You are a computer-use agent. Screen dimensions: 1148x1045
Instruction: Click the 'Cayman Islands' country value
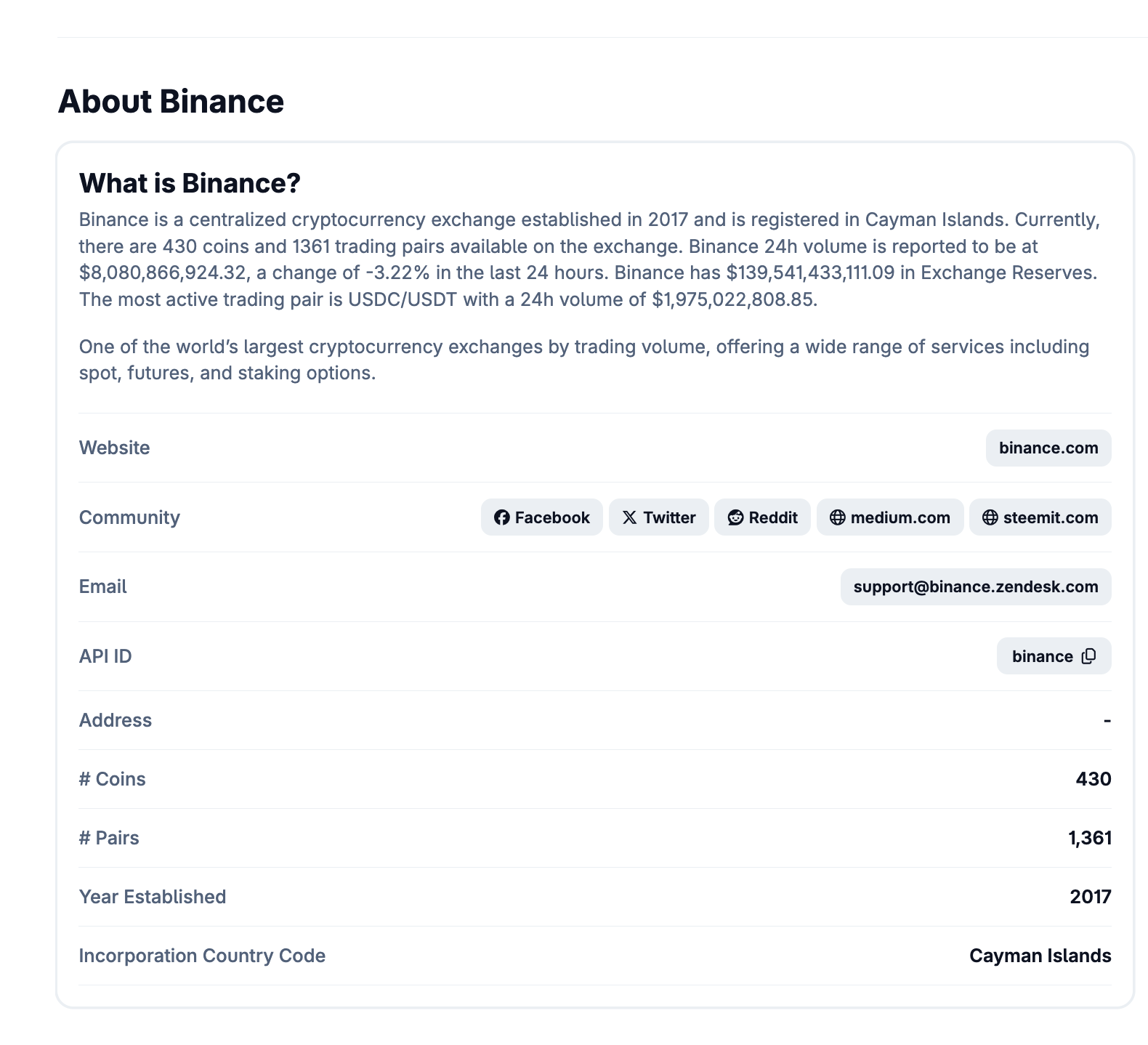(x=1040, y=956)
